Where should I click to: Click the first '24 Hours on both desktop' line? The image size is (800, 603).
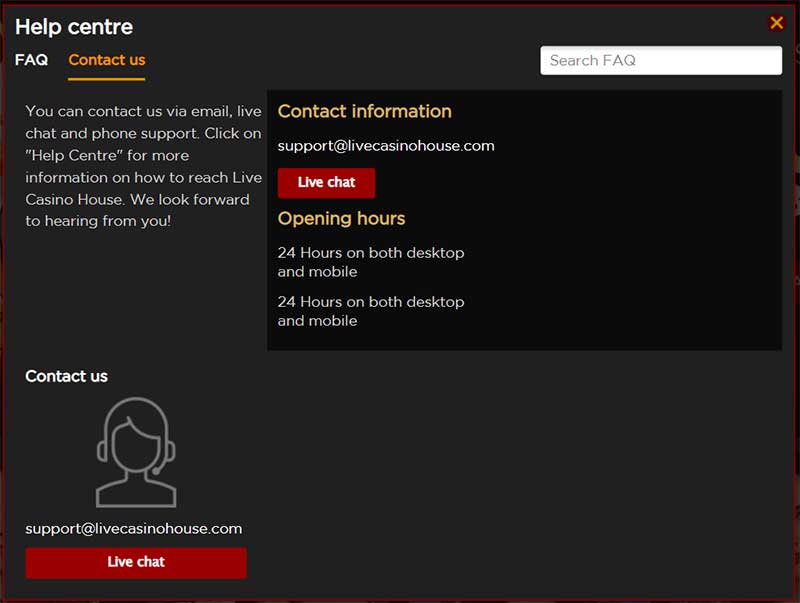(371, 253)
